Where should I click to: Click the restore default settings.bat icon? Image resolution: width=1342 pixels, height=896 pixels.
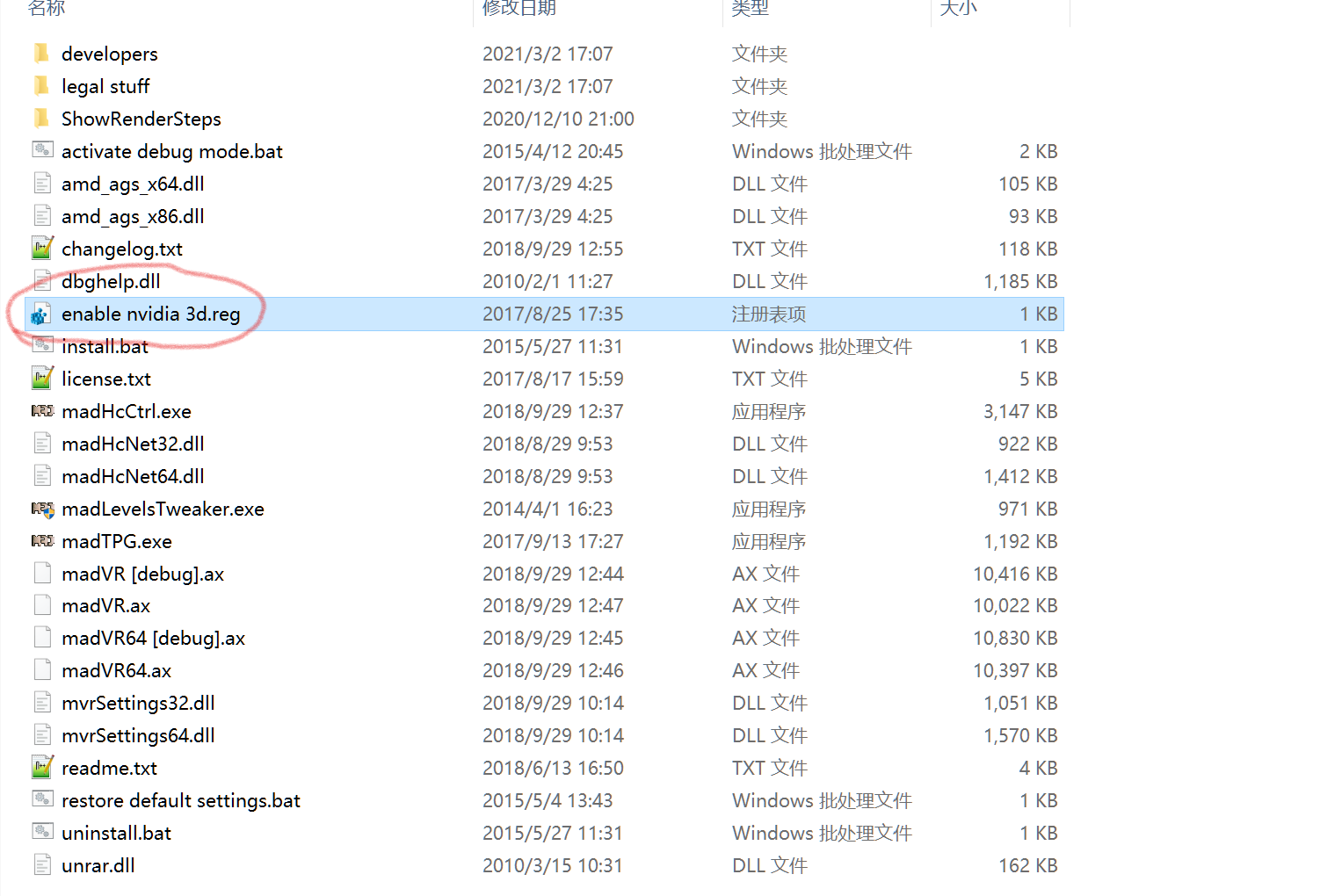pyautogui.click(x=42, y=800)
